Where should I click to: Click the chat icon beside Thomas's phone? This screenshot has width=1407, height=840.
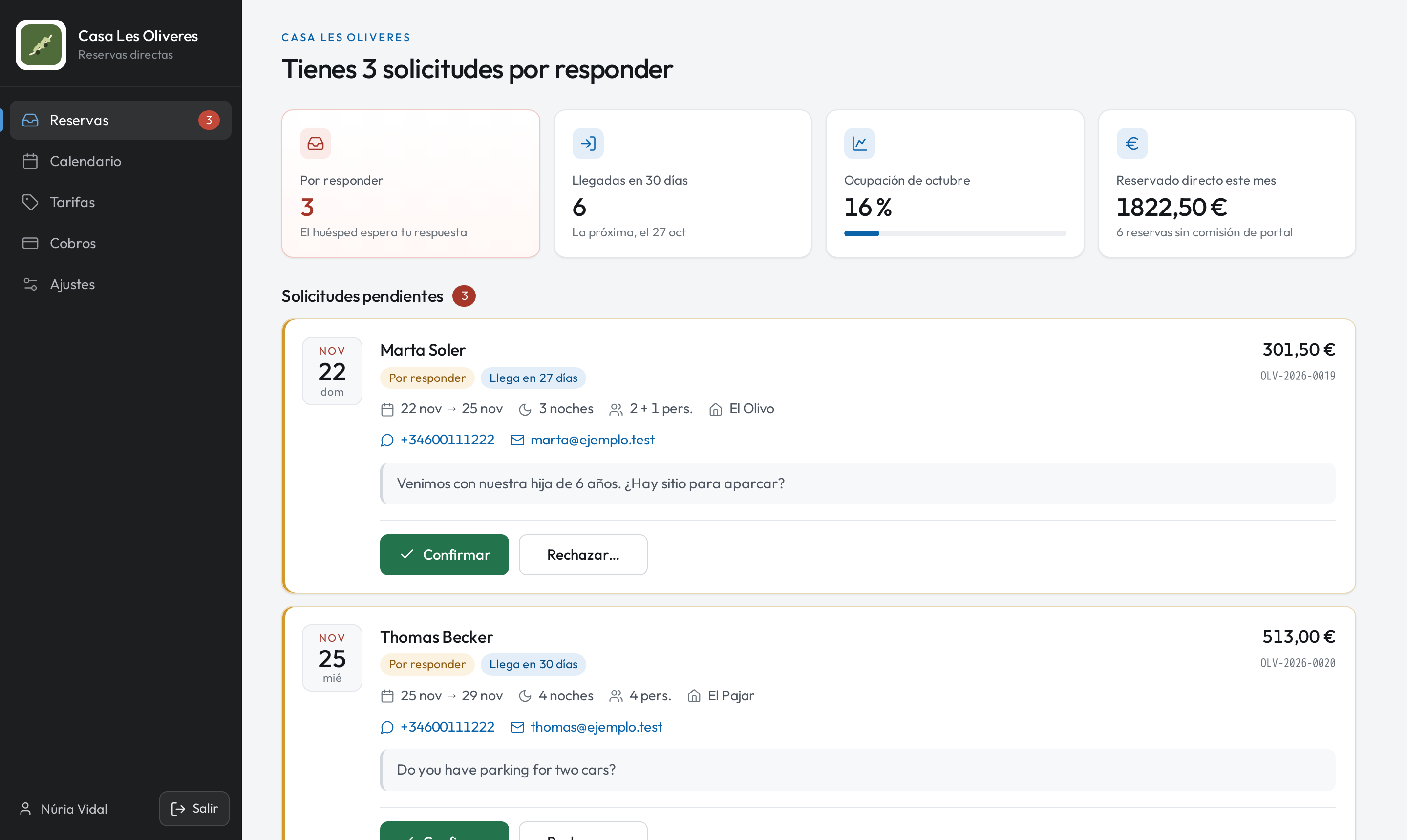point(387,727)
